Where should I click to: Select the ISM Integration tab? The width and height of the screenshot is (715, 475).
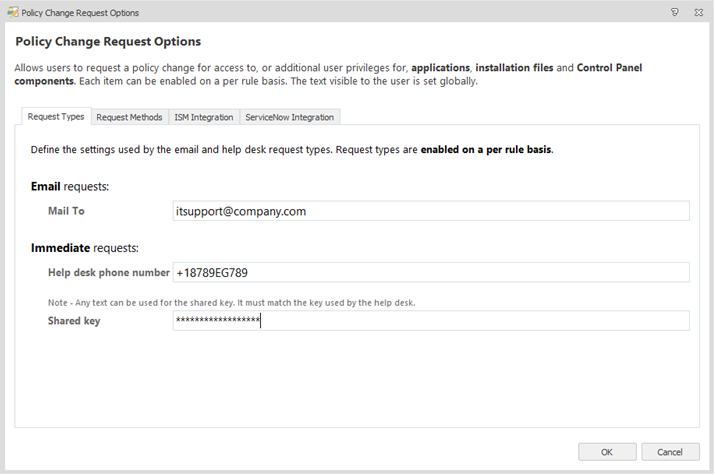click(x=203, y=117)
